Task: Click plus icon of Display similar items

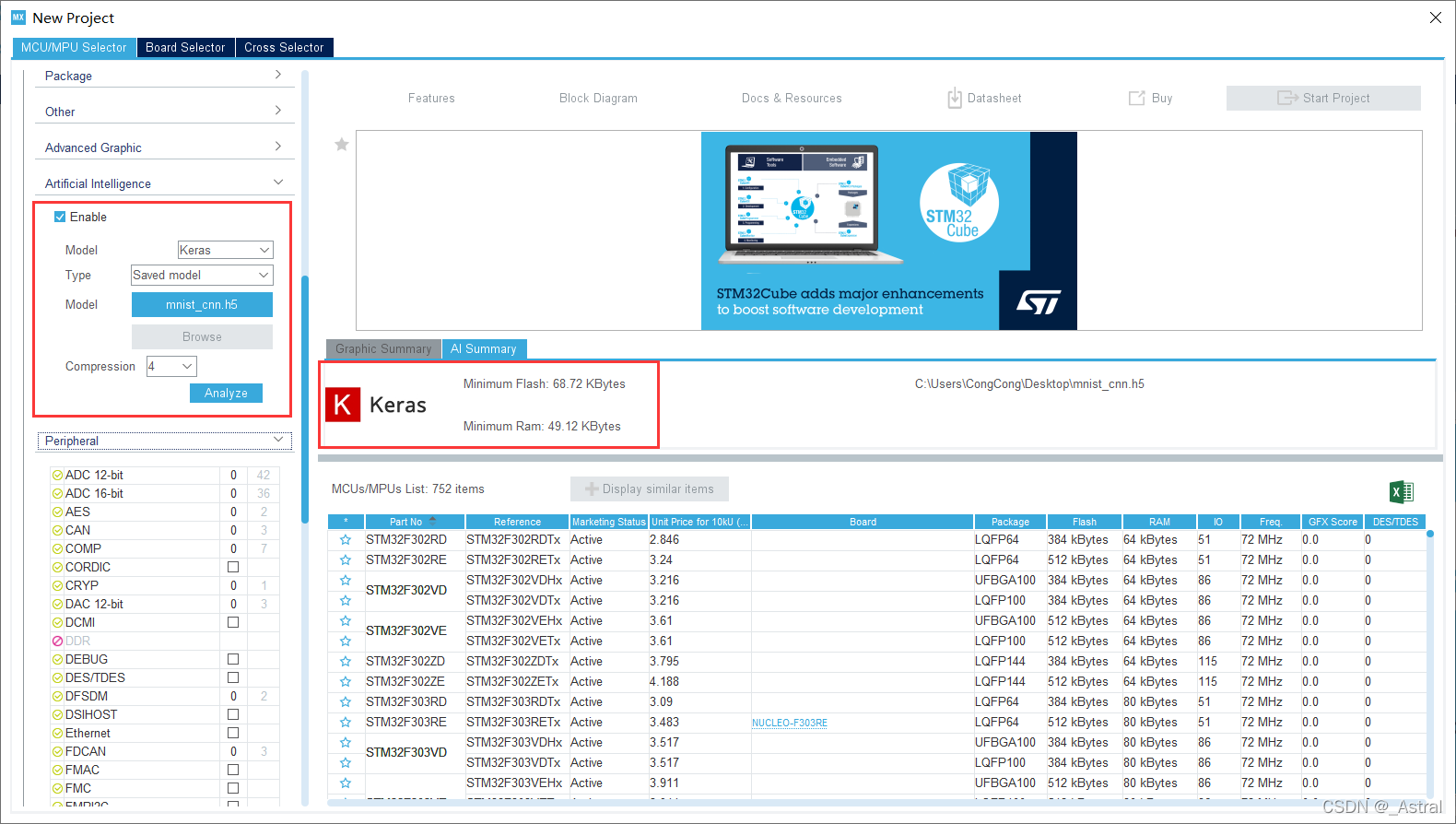Action: pyautogui.click(x=592, y=489)
